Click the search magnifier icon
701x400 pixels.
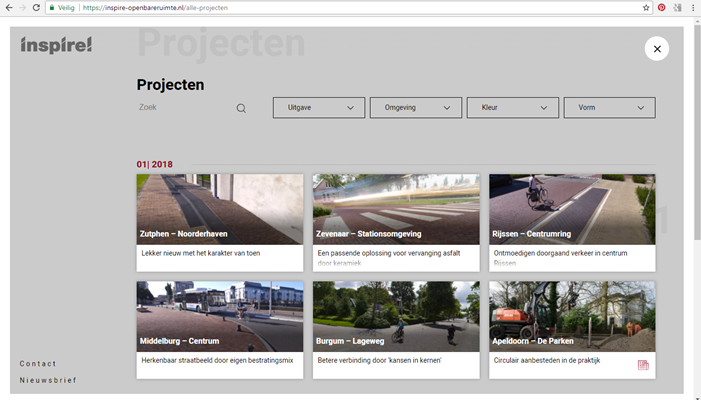[x=241, y=108]
